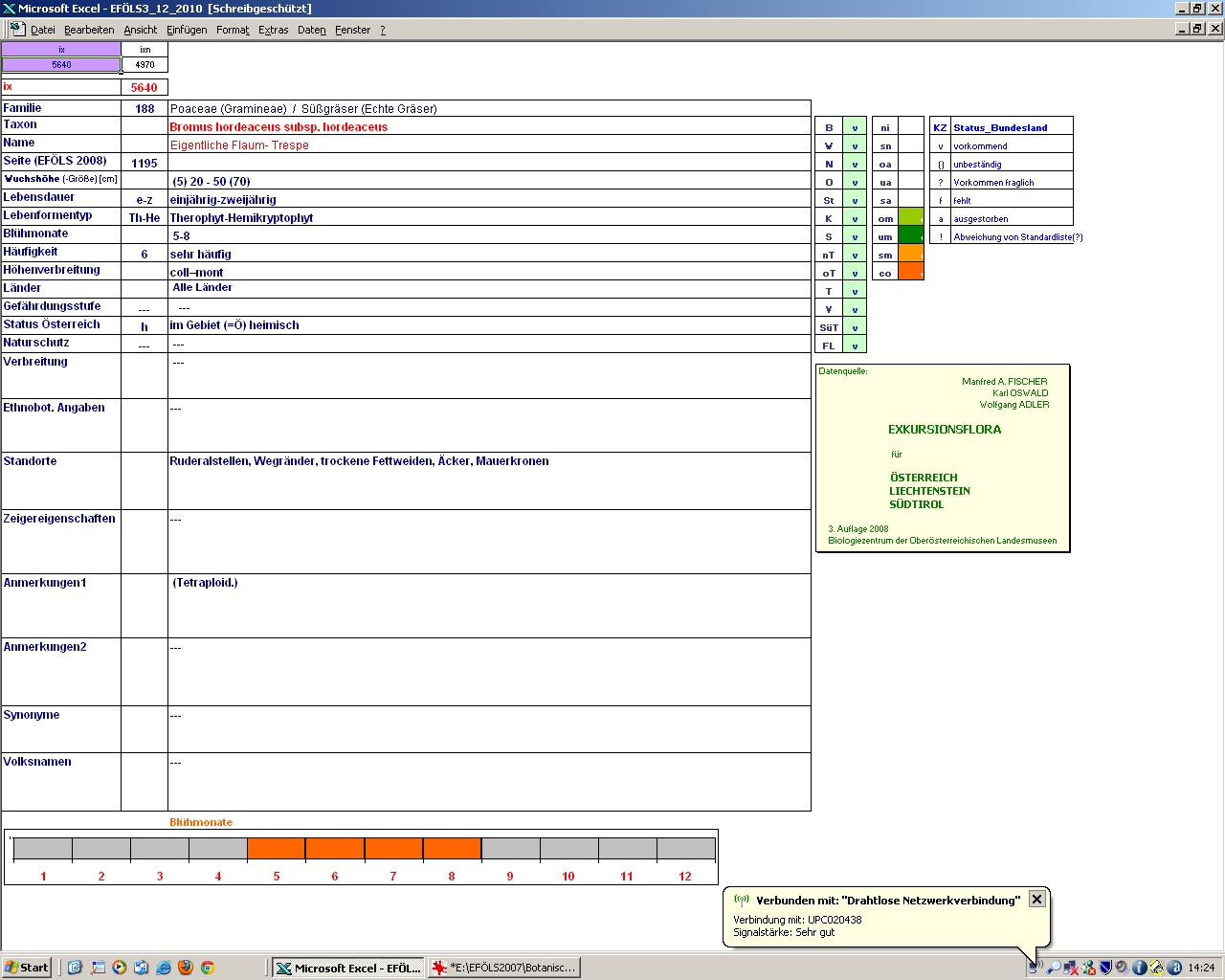The image size is (1225, 980).
Task: Open the Datei menu
Action: point(43,30)
